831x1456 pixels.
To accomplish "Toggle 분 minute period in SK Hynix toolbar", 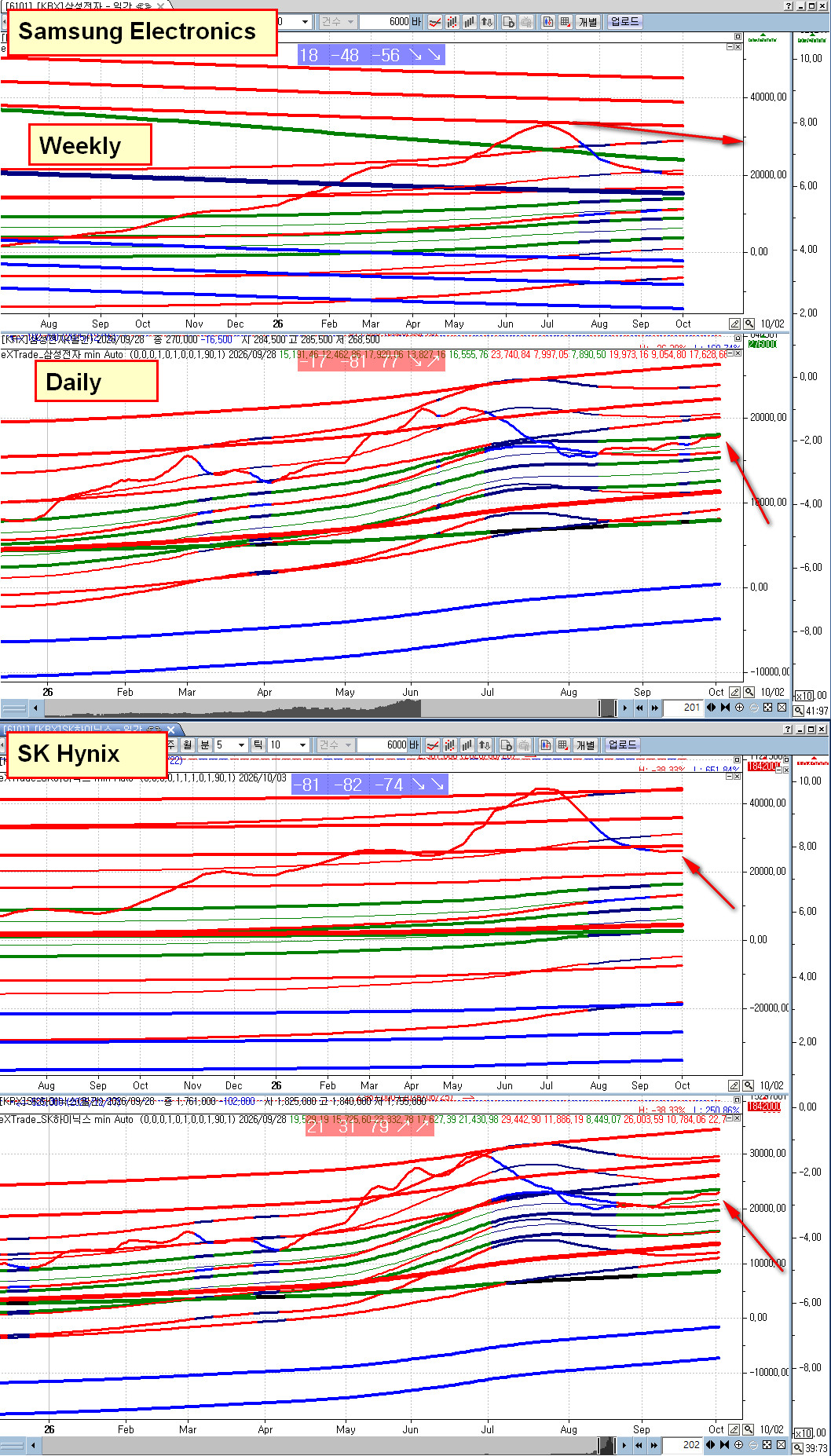I will pyautogui.click(x=204, y=745).
